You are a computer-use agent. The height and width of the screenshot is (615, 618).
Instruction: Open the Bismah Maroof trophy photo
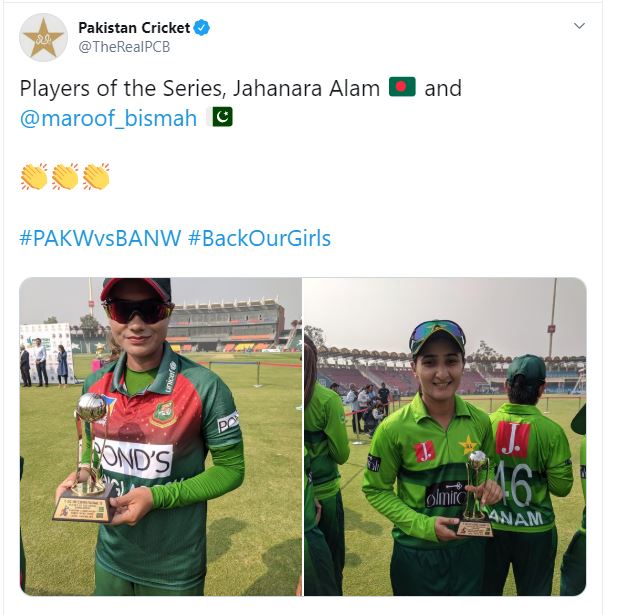point(445,436)
